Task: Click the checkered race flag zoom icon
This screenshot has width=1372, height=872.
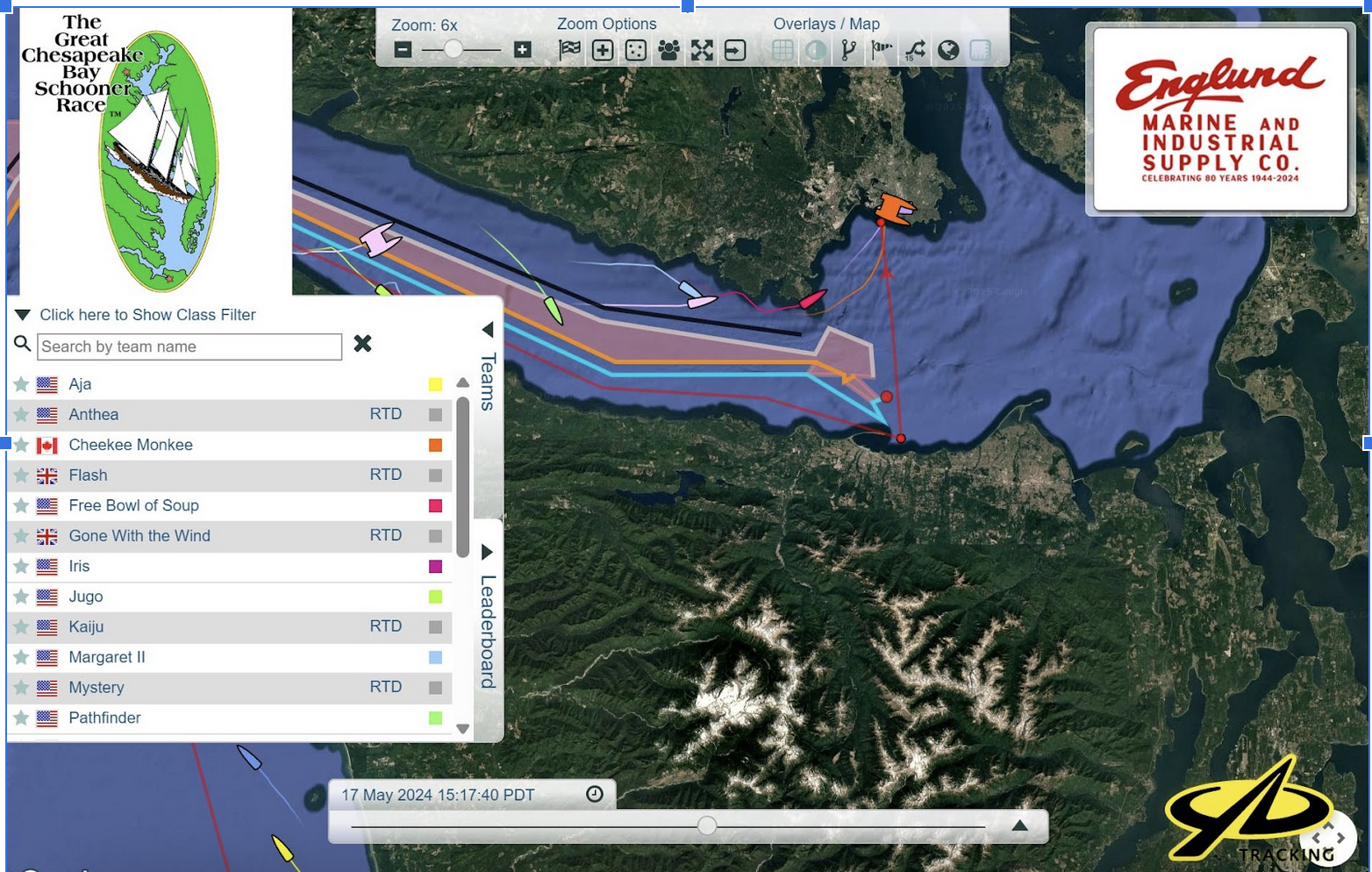Action: (569, 50)
